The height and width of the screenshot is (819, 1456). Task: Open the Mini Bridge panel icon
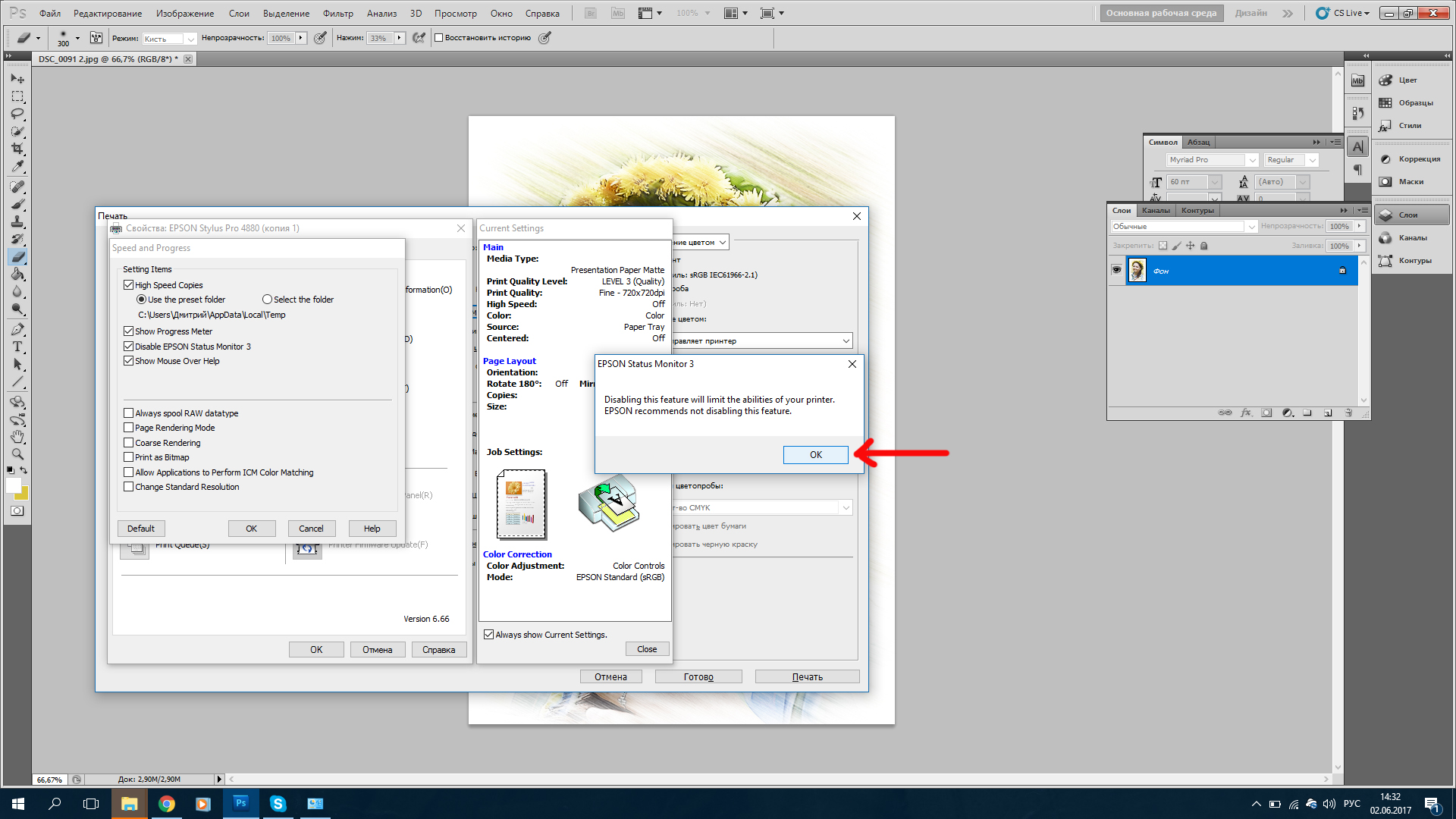(1357, 80)
